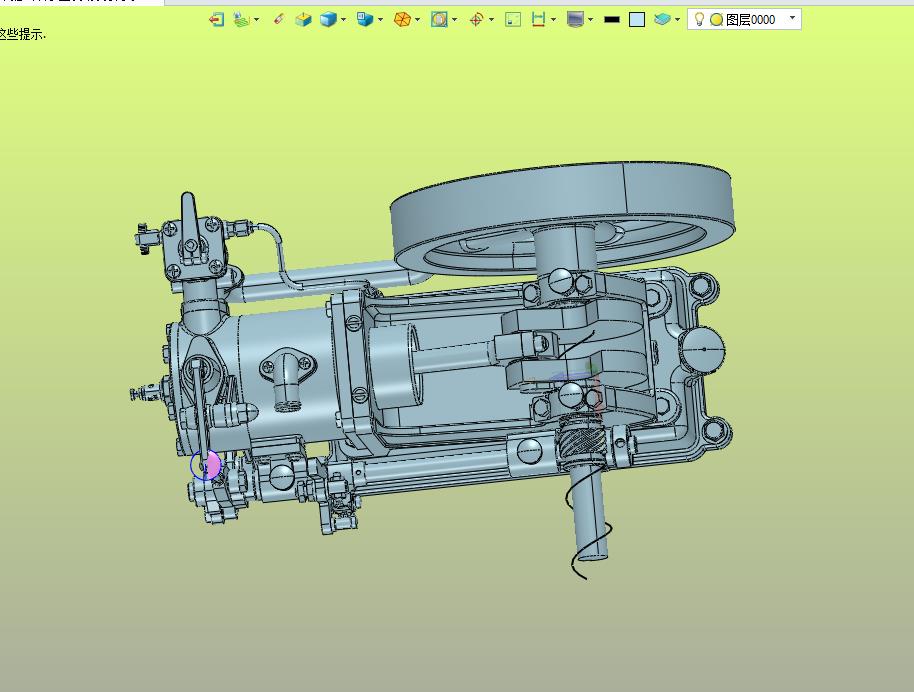Image resolution: width=914 pixels, height=692 pixels.
Task: Click the yellow-topped box icon
Action: (x=303, y=20)
